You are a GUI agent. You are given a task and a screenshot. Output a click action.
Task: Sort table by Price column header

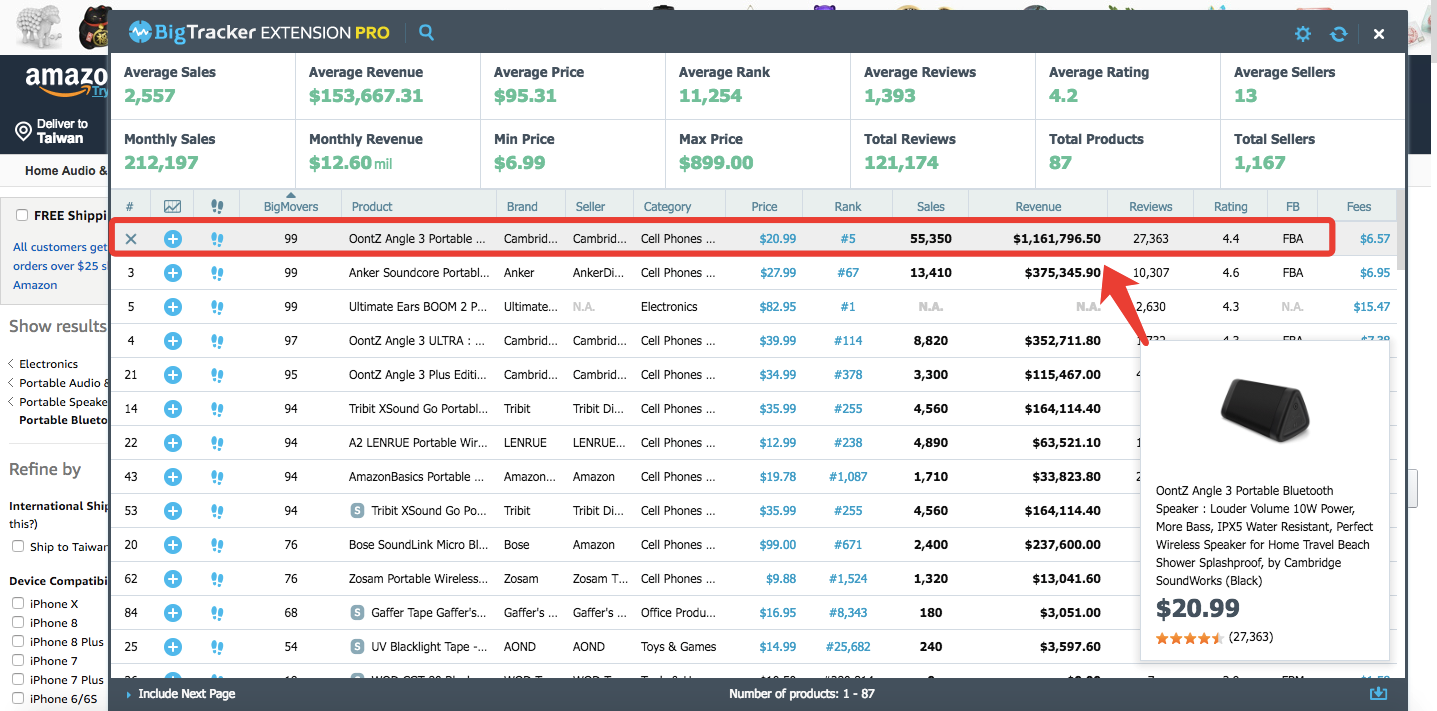click(x=764, y=207)
